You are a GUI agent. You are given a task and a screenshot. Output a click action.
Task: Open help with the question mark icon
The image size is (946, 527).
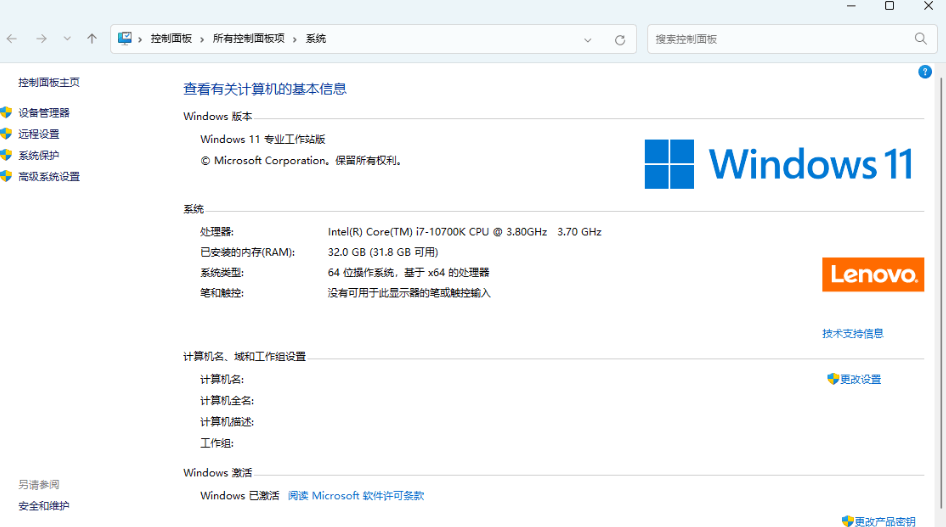pyautogui.click(x=925, y=72)
